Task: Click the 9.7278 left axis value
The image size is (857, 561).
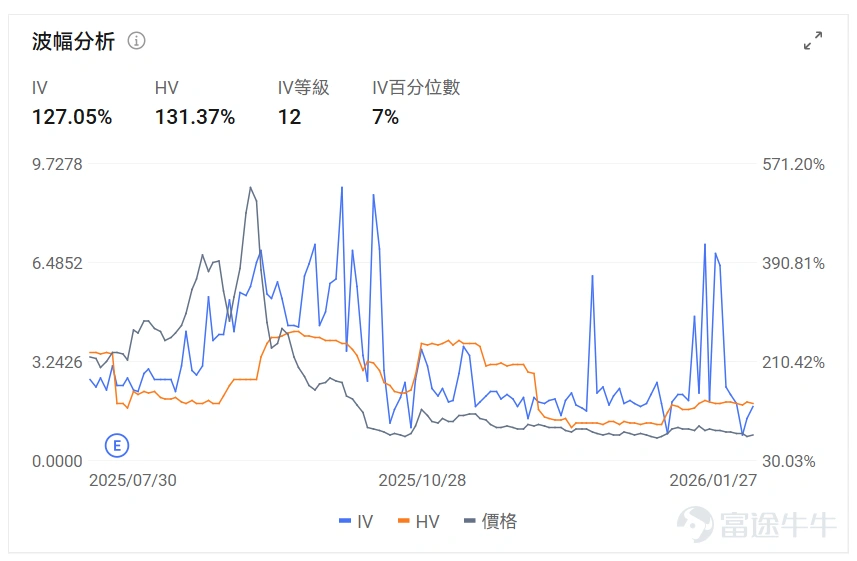Action: tap(57, 164)
